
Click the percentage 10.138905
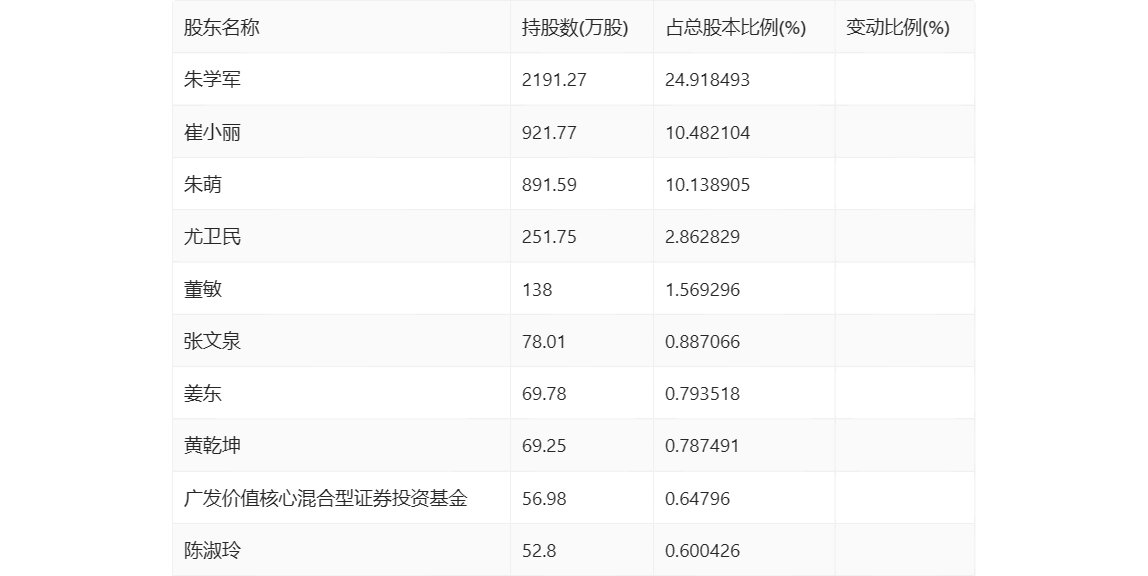tap(707, 184)
